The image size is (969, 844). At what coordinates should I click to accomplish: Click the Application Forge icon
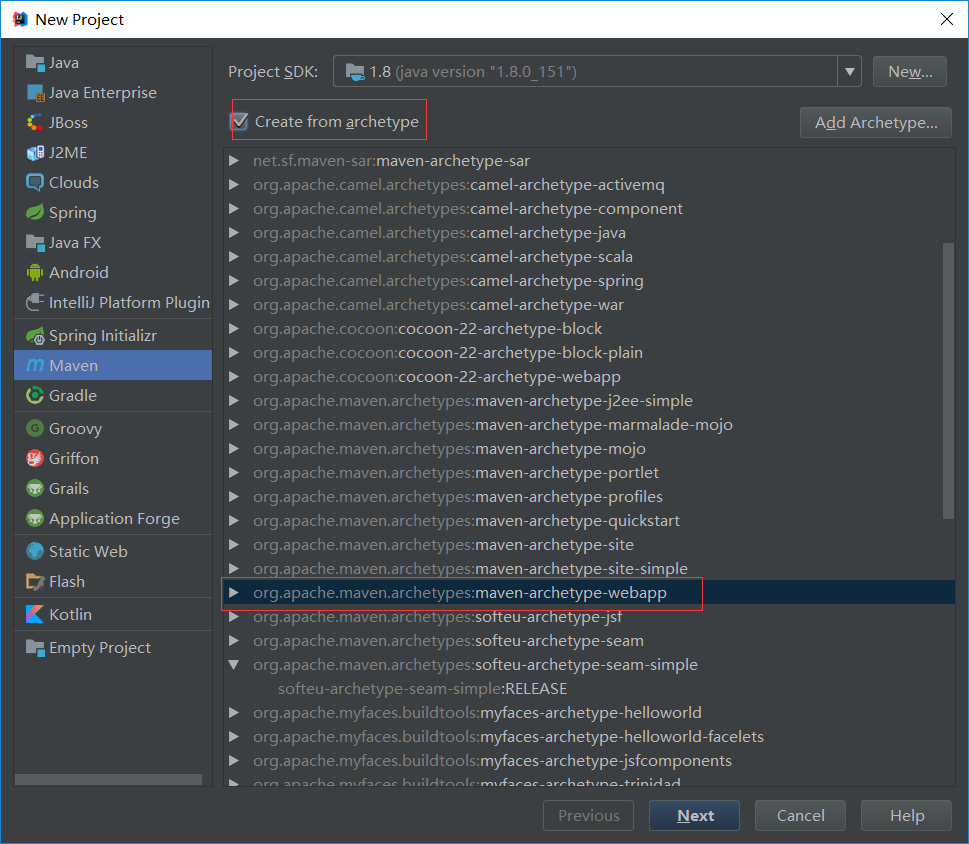pos(35,518)
